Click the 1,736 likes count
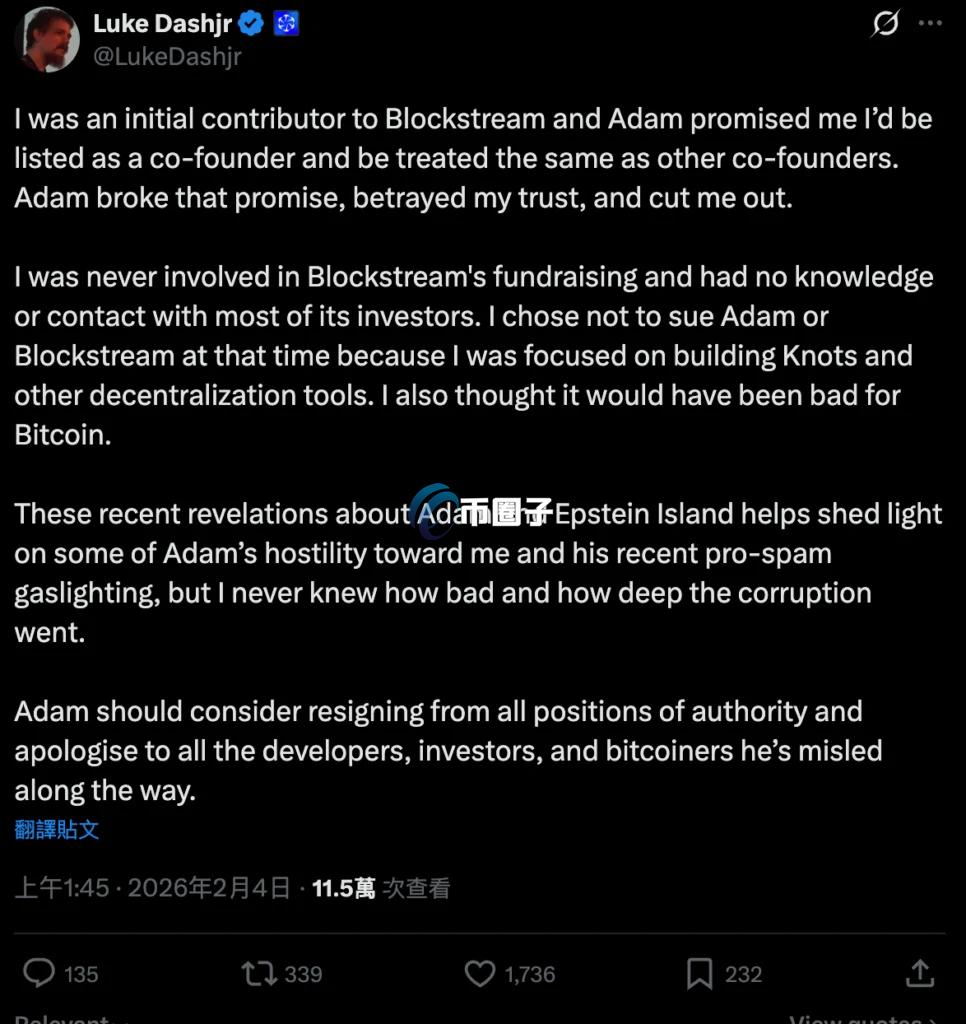This screenshot has height=1024, width=966. coord(530,974)
